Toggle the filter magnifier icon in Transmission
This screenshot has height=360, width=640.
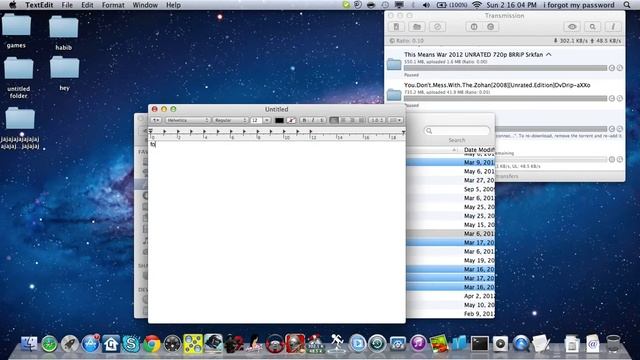coord(592,27)
